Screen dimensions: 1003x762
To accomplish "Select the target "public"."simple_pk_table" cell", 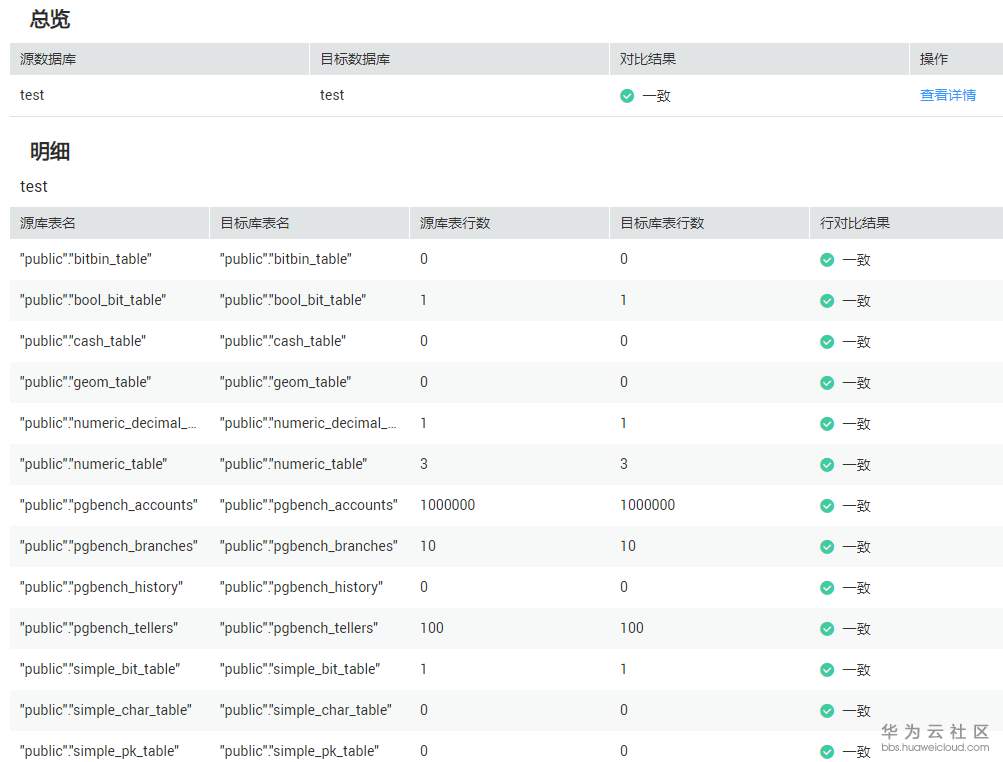I will [x=299, y=750].
